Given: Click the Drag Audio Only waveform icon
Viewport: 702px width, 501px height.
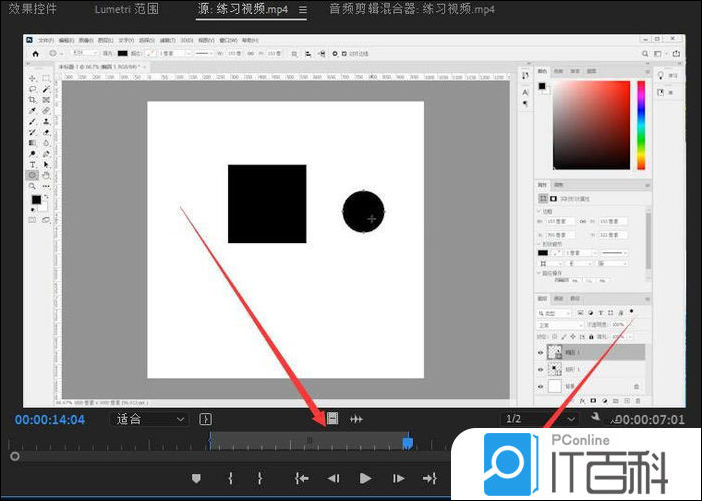Looking at the screenshot, I should click(356, 419).
